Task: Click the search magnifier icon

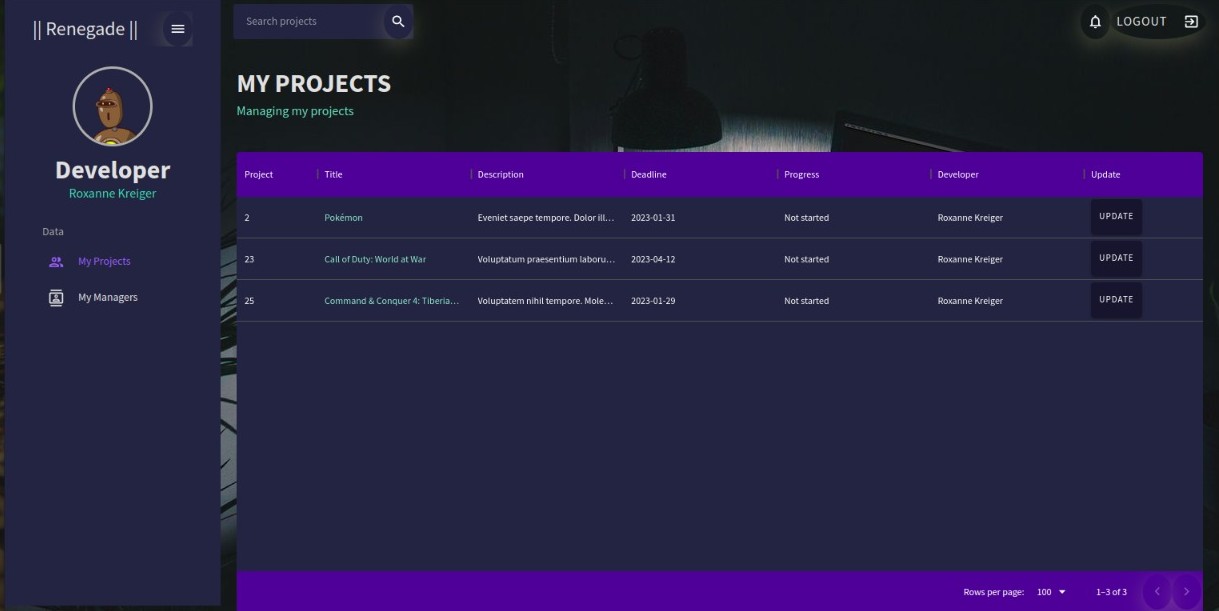Action: [x=398, y=20]
